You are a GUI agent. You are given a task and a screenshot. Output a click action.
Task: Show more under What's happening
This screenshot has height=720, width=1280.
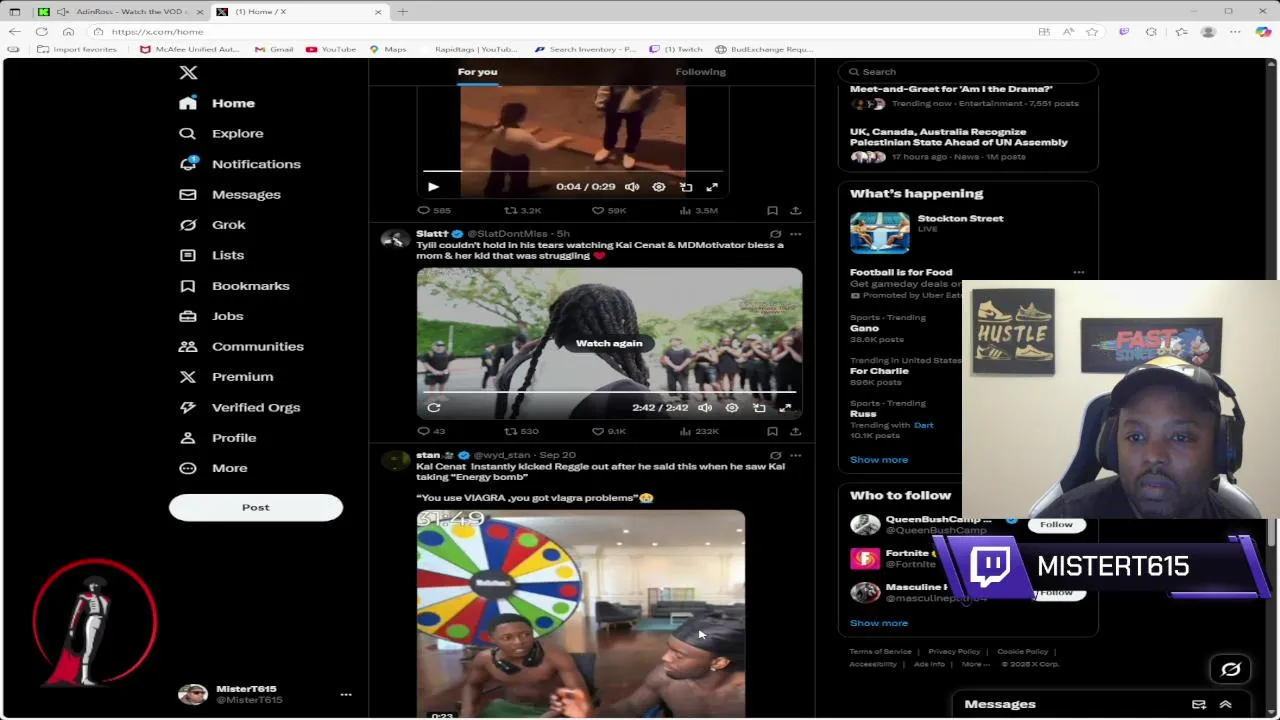[x=879, y=460]
